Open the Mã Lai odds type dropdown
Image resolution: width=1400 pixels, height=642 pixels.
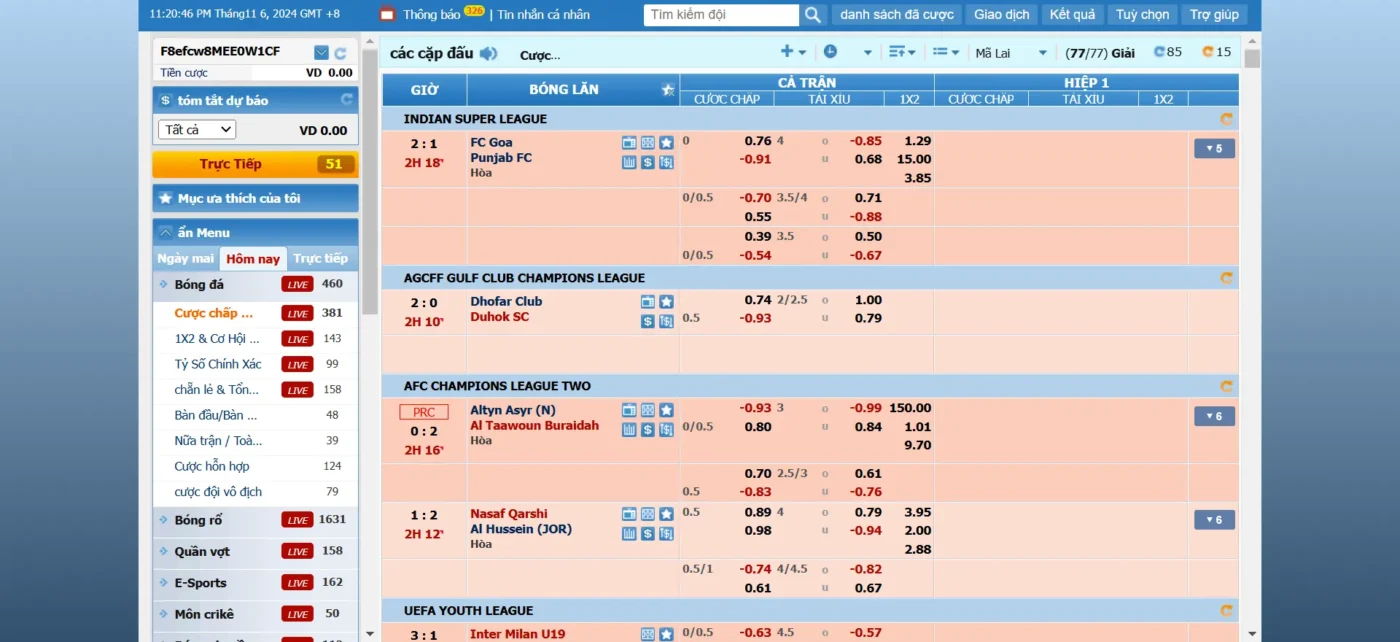click(1011, 53)
